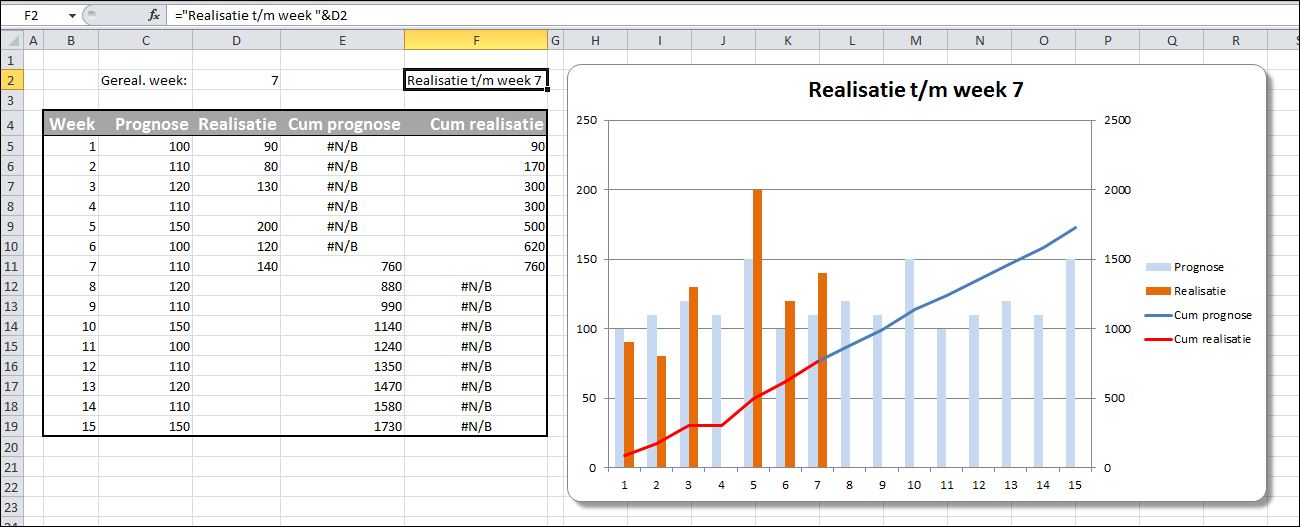The height and width of the screenshot is (527, 1300).
Task: Select #N/B cell in cum prognose for week 1
Action: tap(342, 146)
